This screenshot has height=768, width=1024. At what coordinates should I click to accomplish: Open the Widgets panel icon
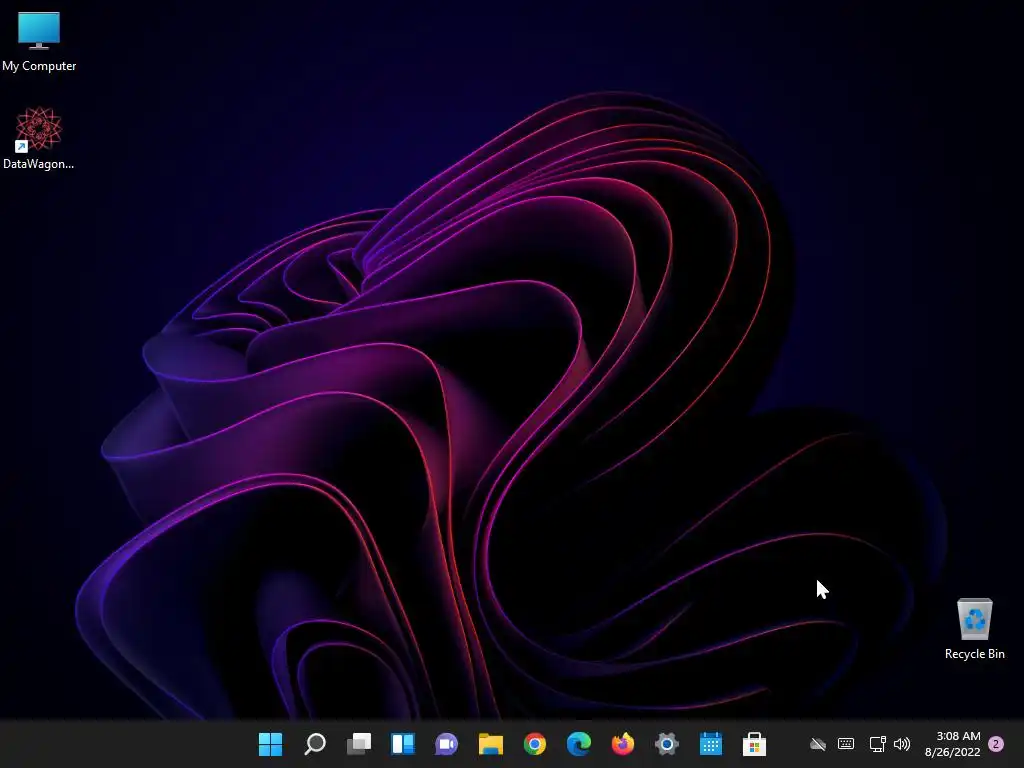(x=403, y=744)
